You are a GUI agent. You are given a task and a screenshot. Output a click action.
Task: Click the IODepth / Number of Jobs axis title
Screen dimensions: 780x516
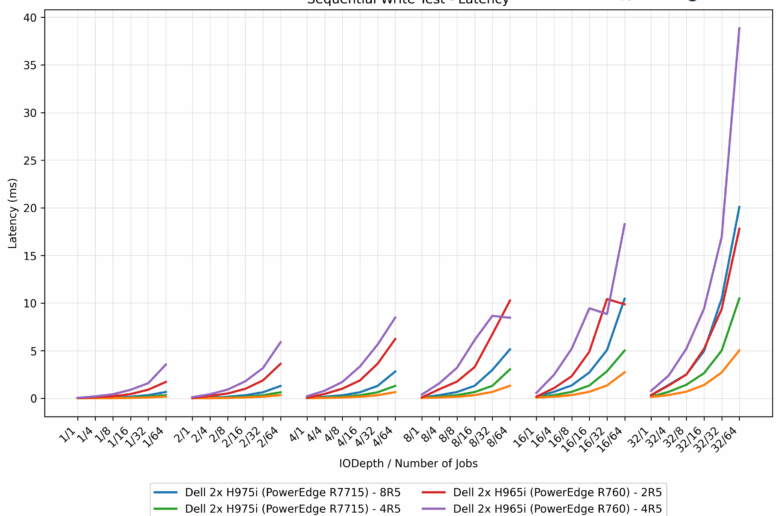(x=408, y=463)
